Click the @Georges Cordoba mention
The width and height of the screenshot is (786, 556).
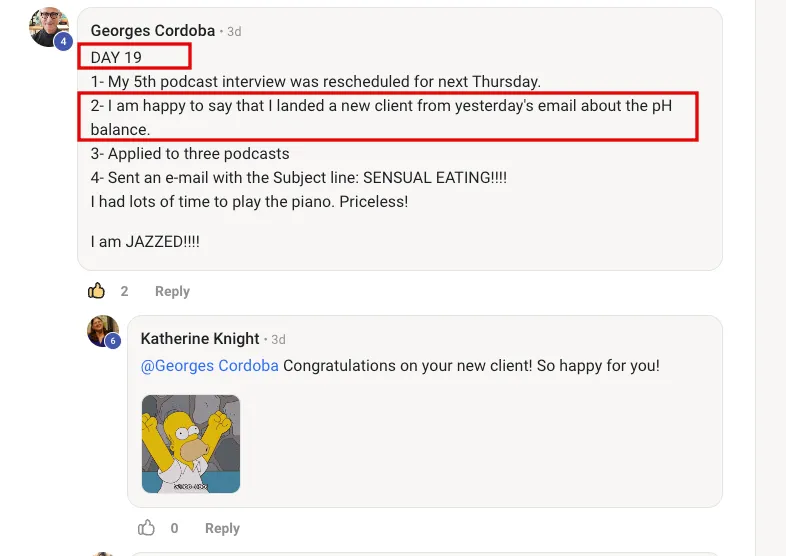tap(209, 365)
